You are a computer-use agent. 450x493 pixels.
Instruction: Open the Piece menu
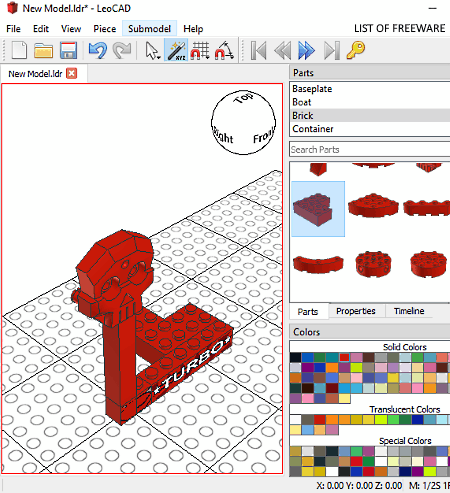(x=105, y=29)
